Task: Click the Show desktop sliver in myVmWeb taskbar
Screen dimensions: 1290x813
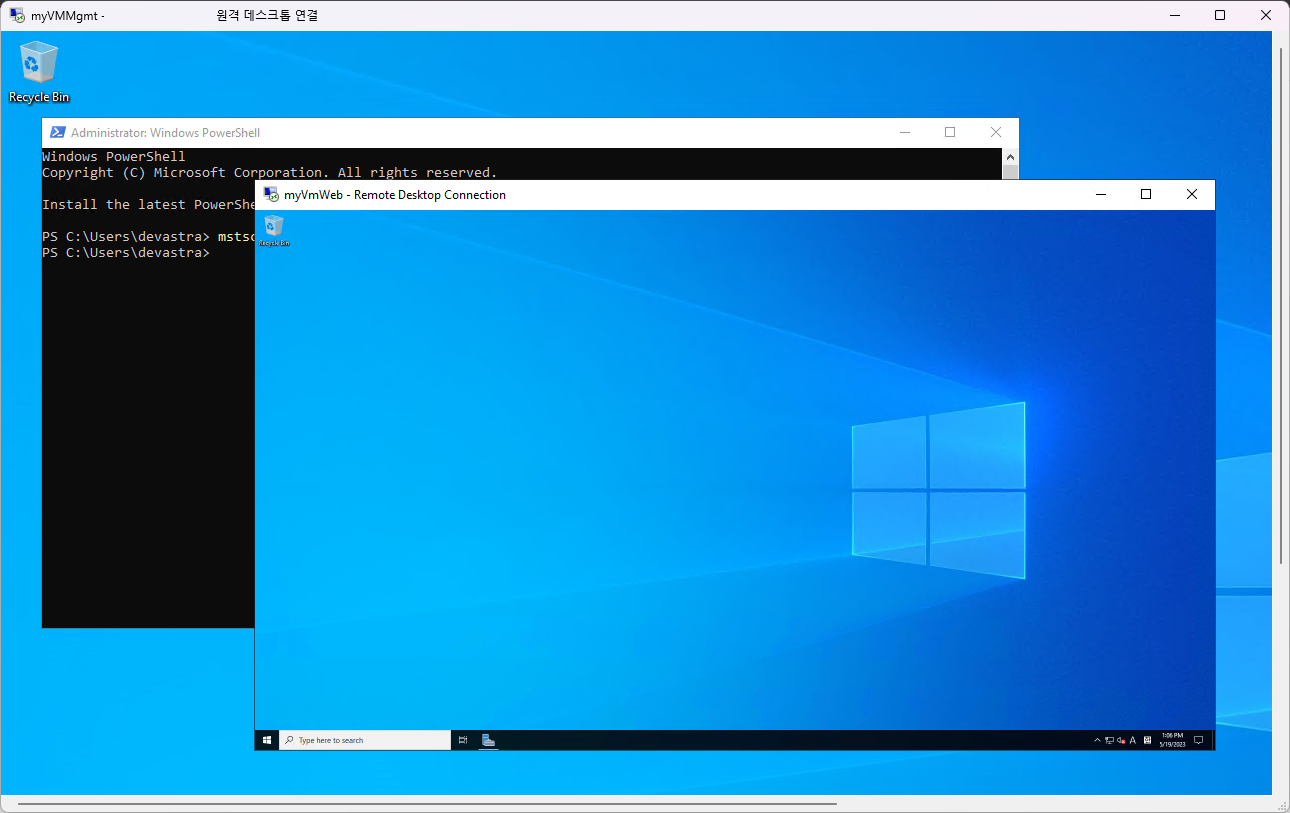Action: (1213, 740)
